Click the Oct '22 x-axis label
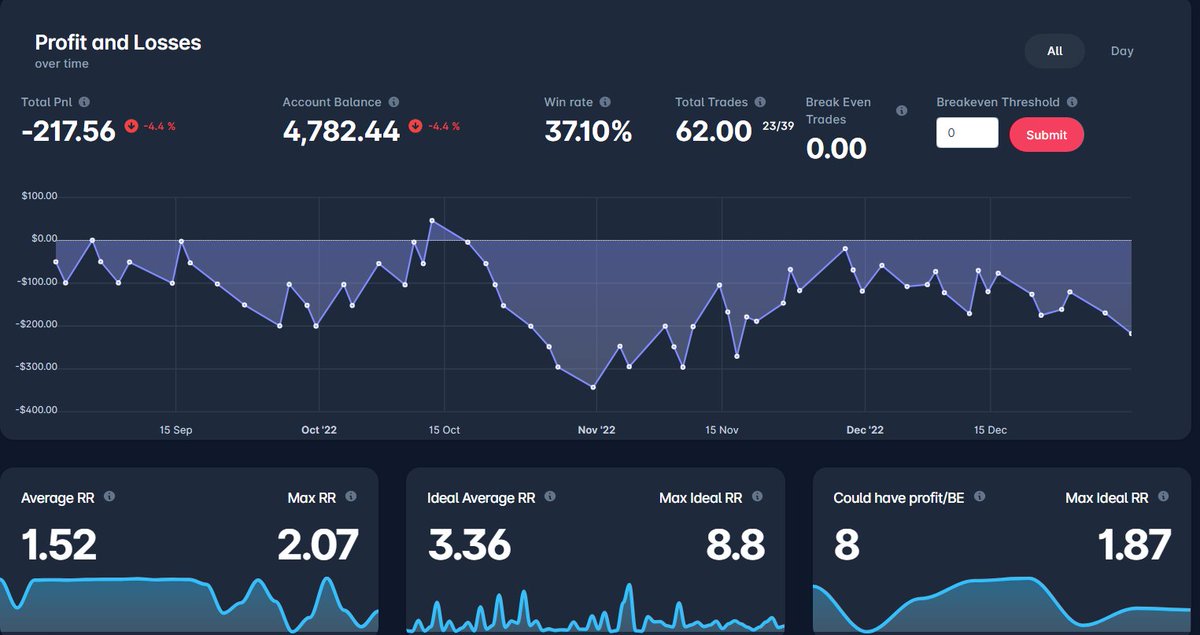The image size is (1200, 635). pyautogui.click(x=319, y=430)
